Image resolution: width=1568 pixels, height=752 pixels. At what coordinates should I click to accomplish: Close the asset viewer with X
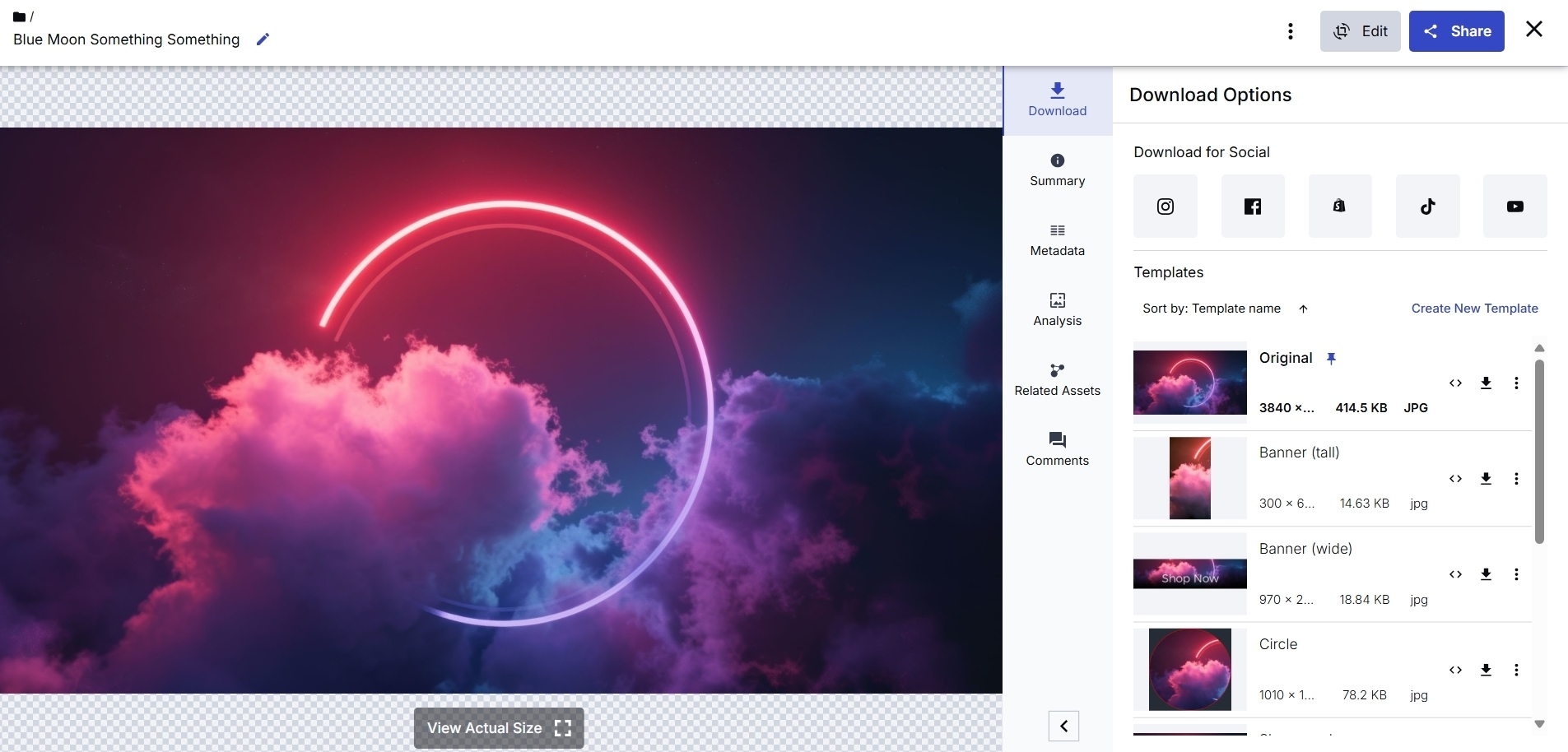pyautogui.click(x=1534, y=30)
